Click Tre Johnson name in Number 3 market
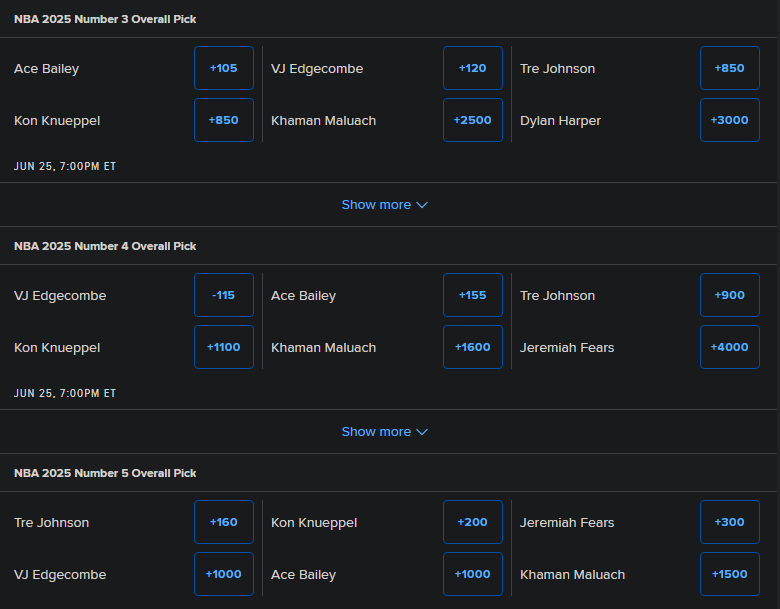The image size is (780, 609). (x=557, y=69)
